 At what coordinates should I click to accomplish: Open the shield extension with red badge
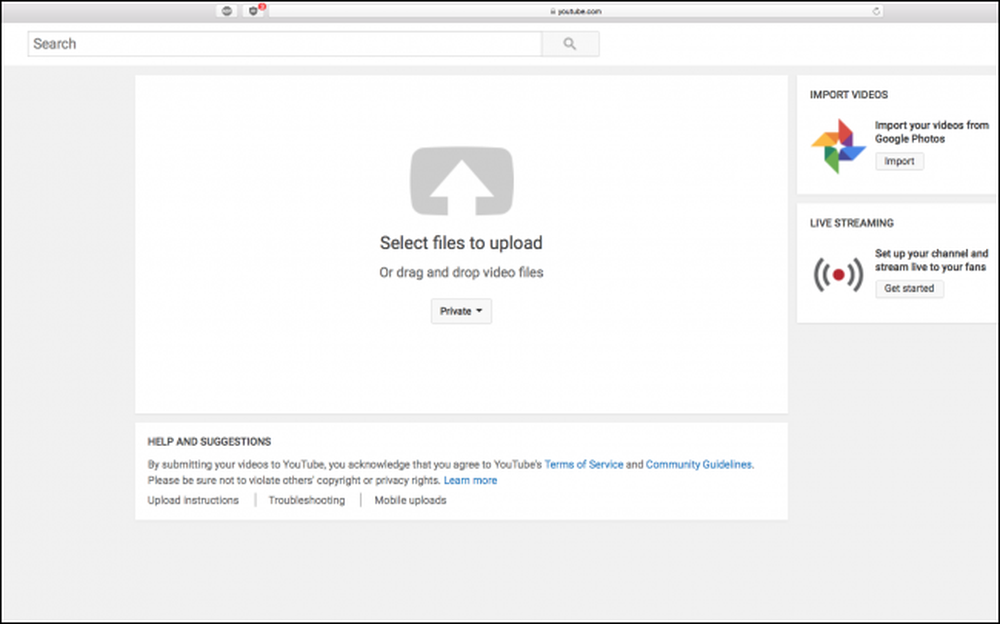[254, 11]
